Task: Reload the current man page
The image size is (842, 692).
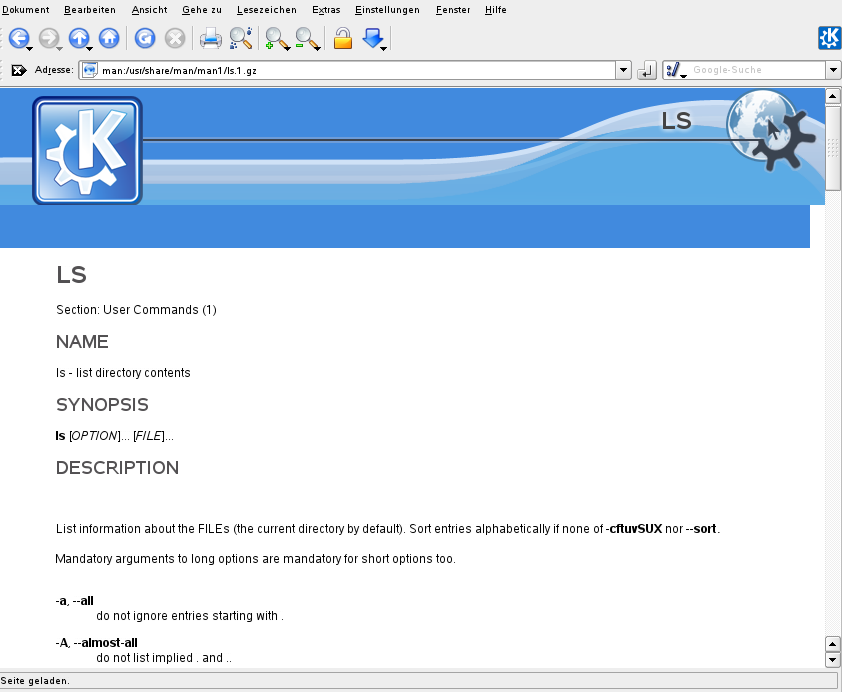Action: 145,38
